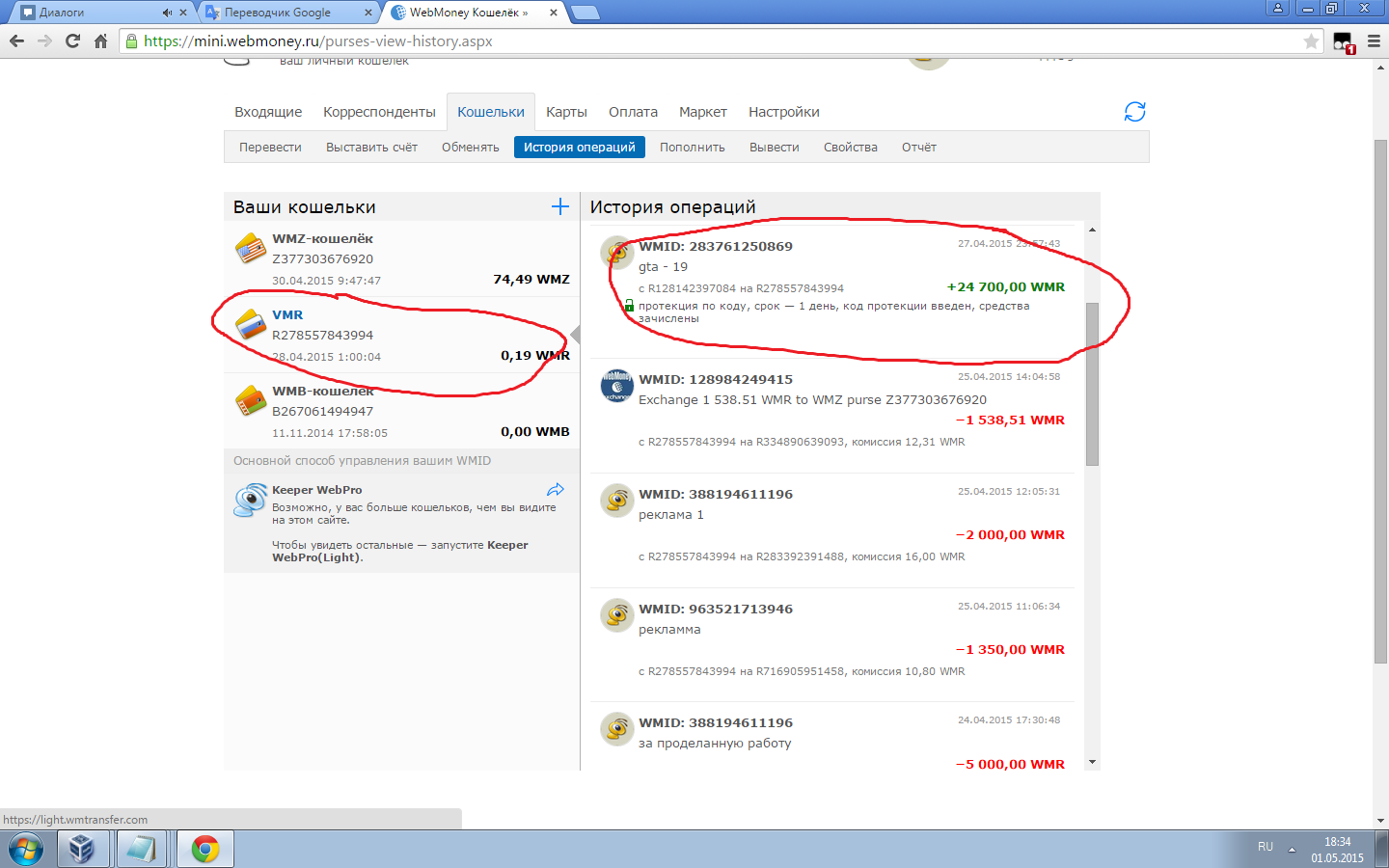The image size is (1389, 868).
Task: Go to the Маркет tab
Action: pos(702,112)
